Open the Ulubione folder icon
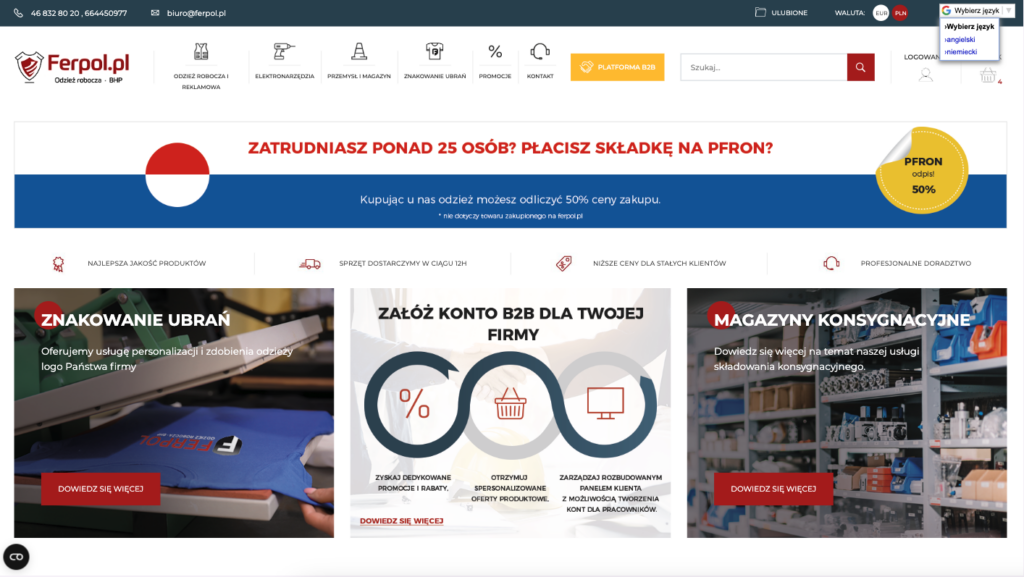Screen dimensions: 1024x577 pyautogui.click(x=760, y=12)
